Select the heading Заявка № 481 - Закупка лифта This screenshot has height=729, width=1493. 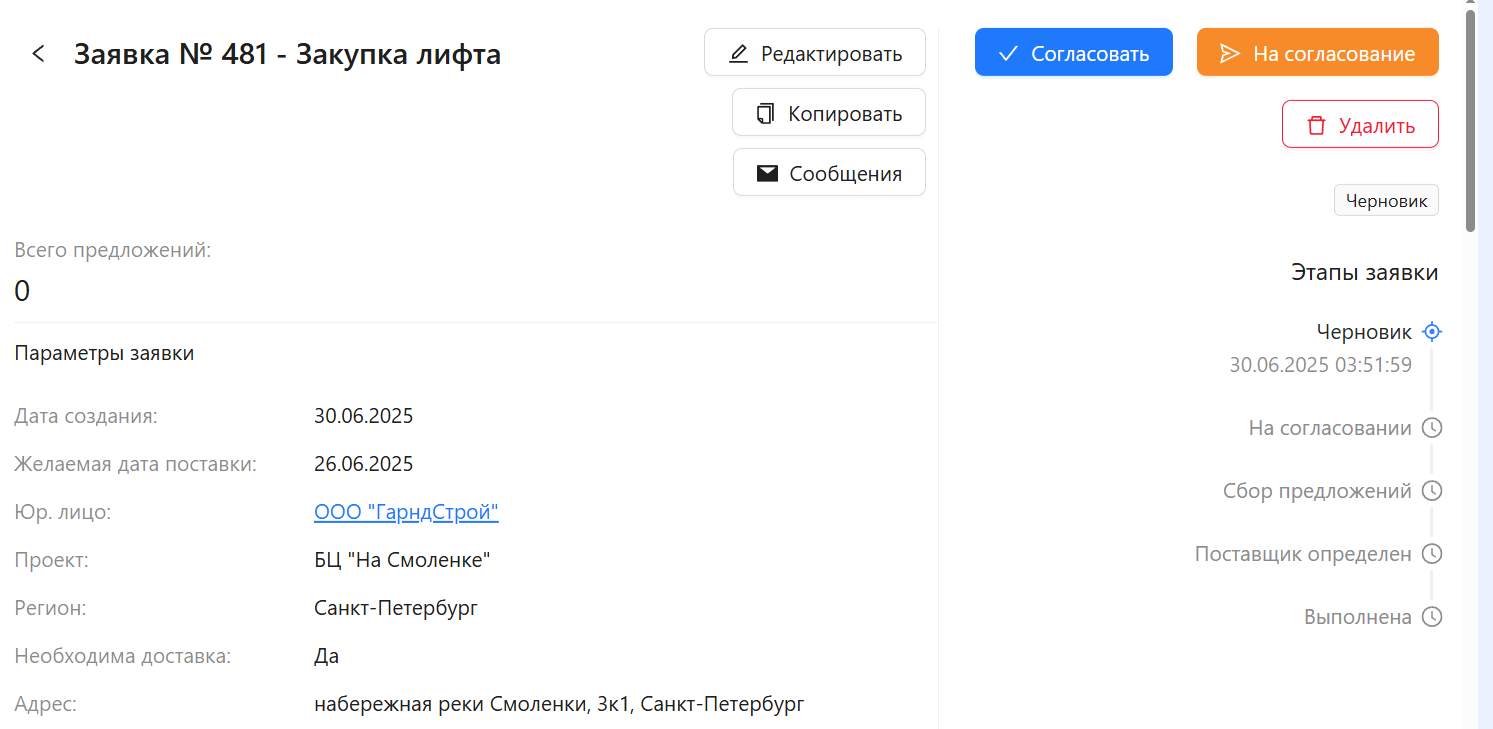[288, 54]
